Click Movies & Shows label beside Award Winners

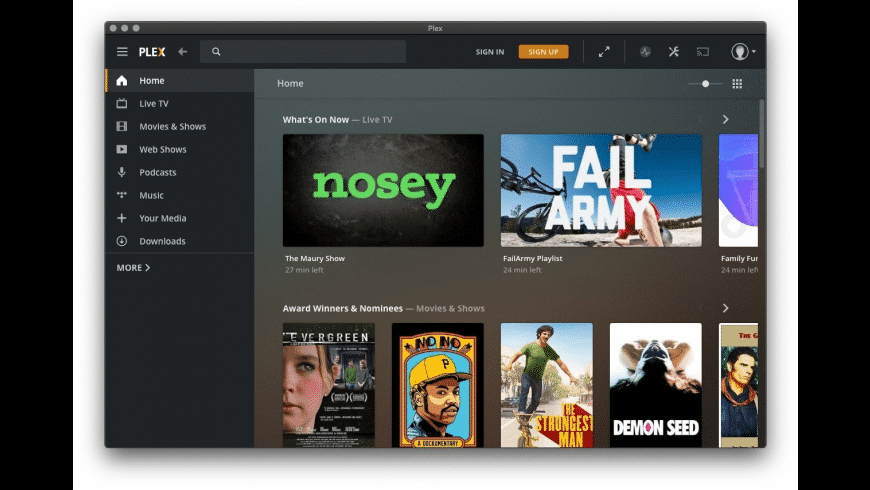pos(450,308)
